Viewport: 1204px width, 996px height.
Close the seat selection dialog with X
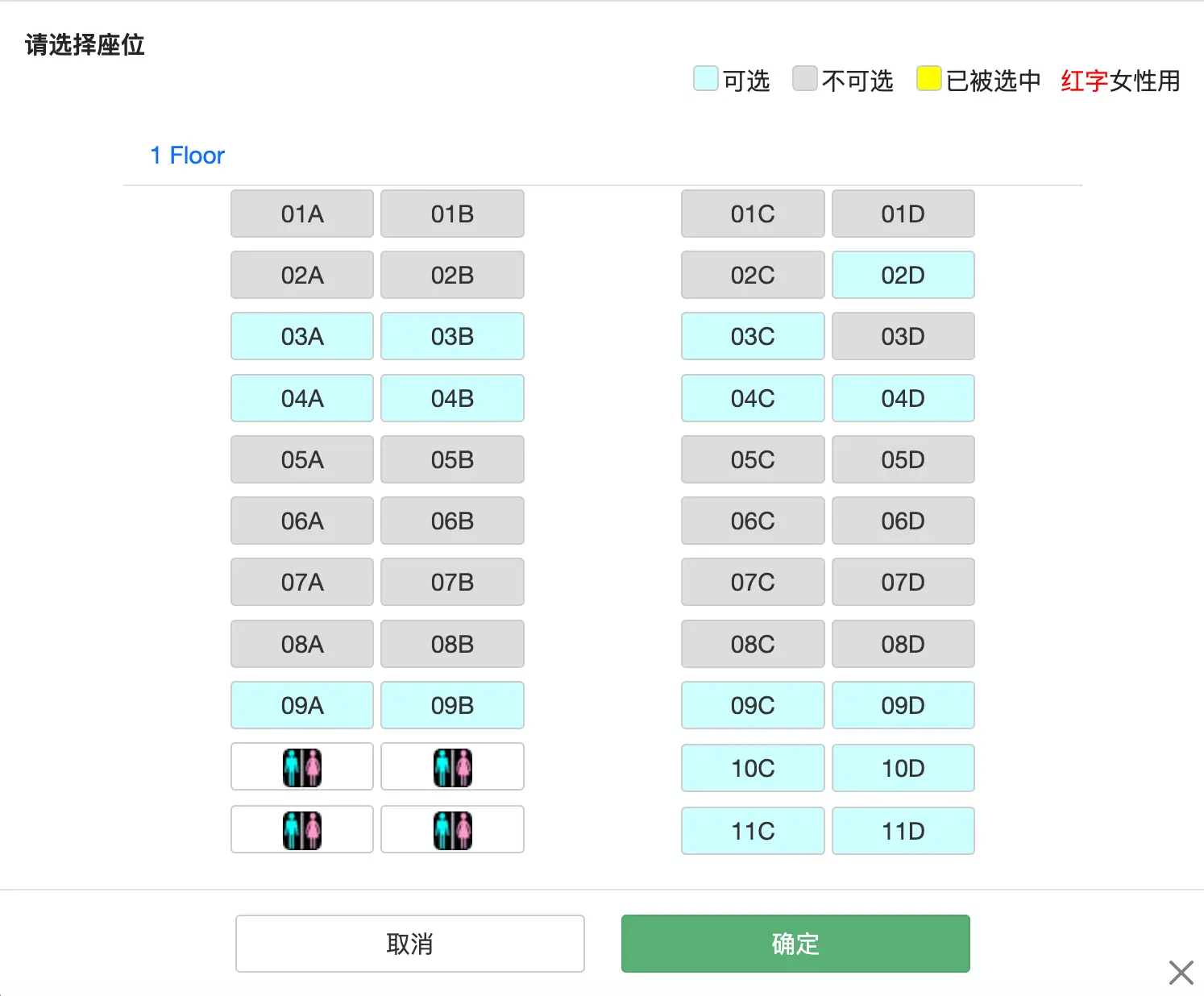(1181, 972)
